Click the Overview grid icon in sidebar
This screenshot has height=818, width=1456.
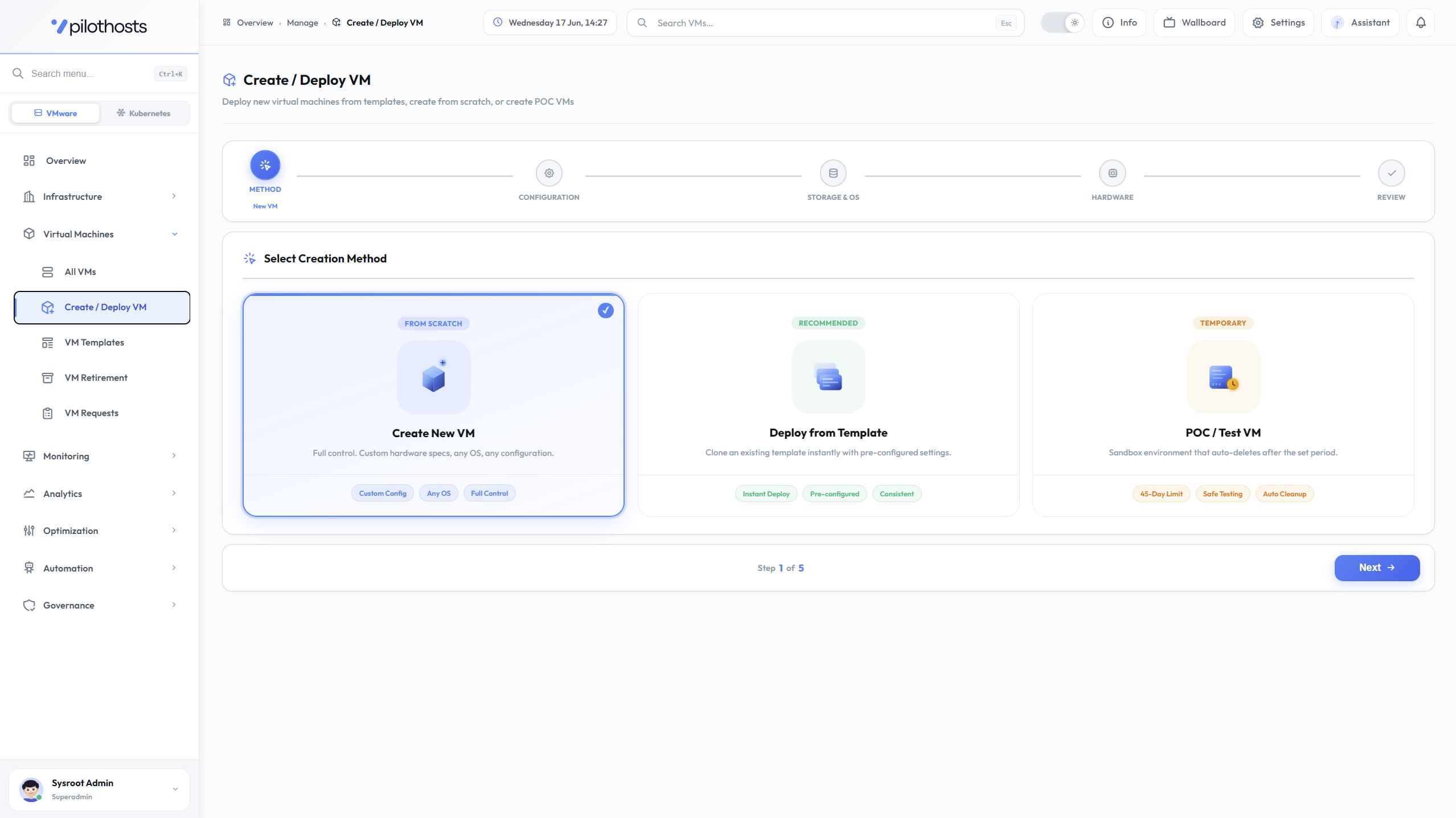point(29,161)
